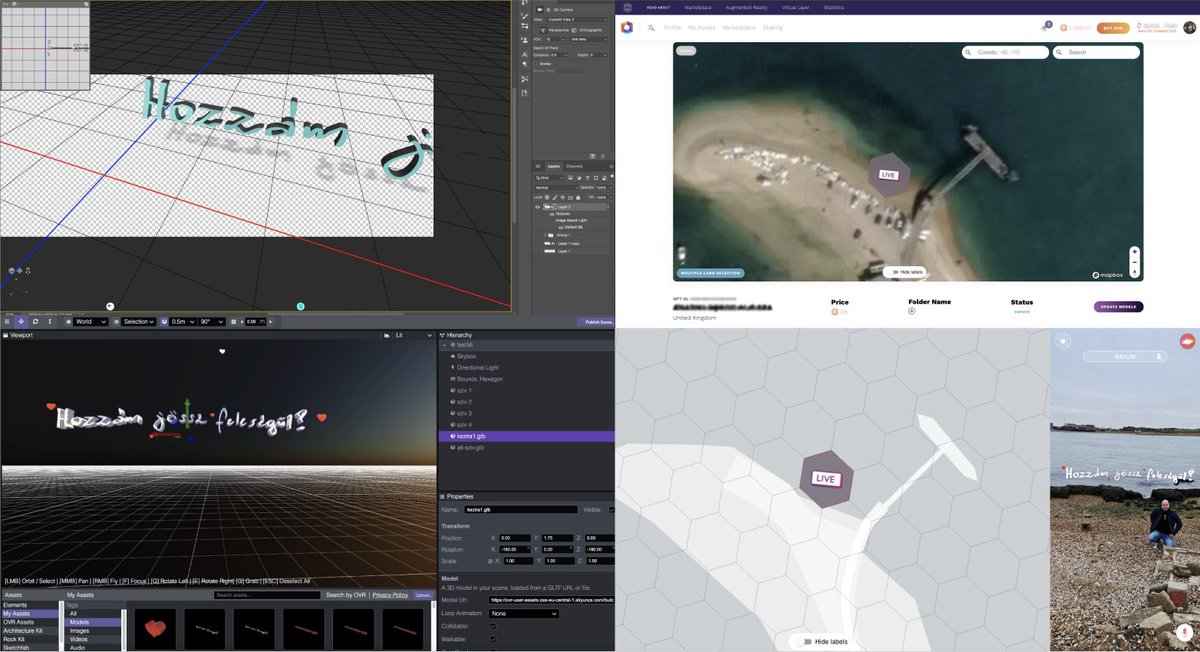Switch to the Channels tab

coord(574,166)
